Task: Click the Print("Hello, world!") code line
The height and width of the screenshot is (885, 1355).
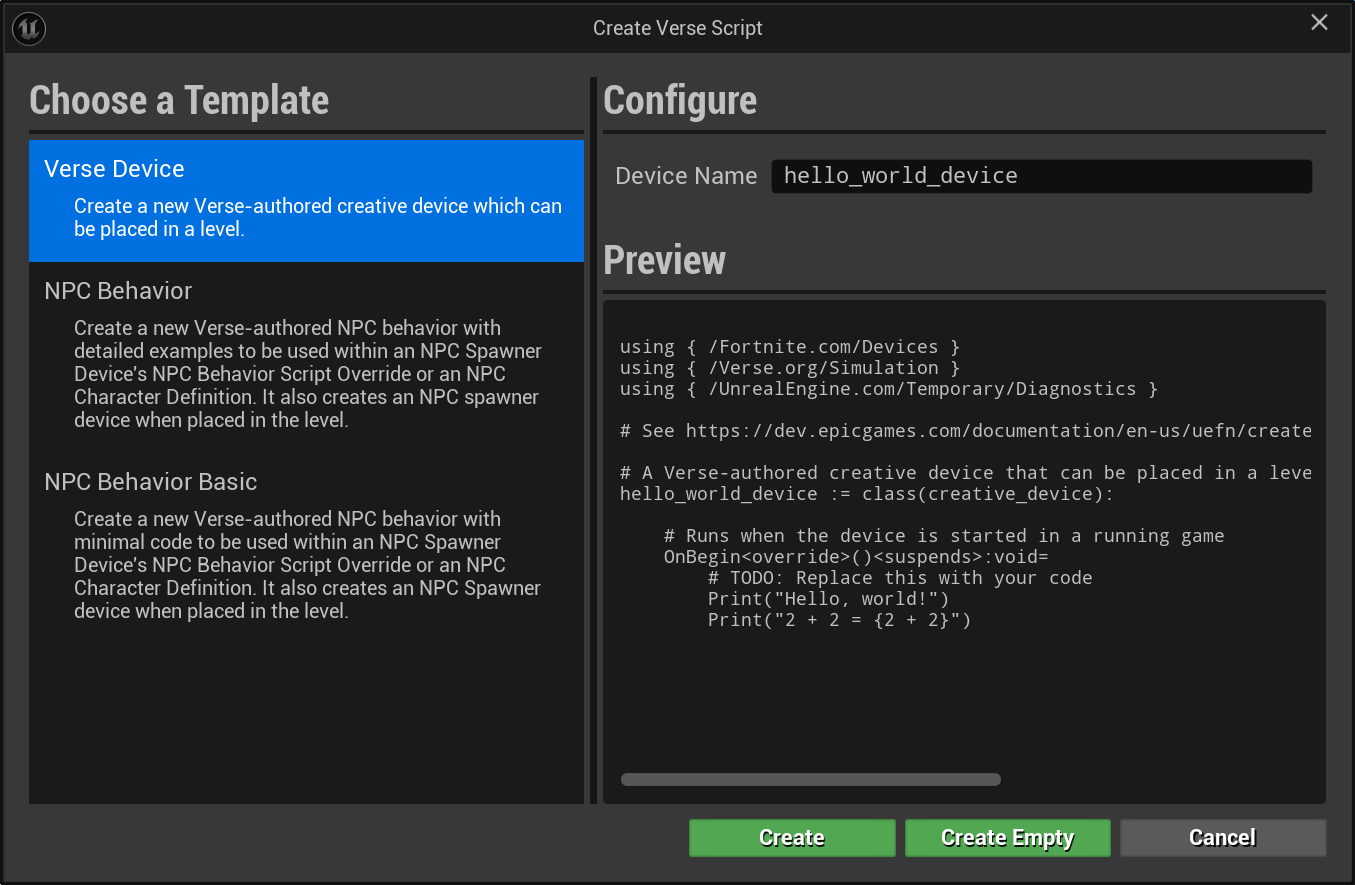Action: [x=827, y=599]
